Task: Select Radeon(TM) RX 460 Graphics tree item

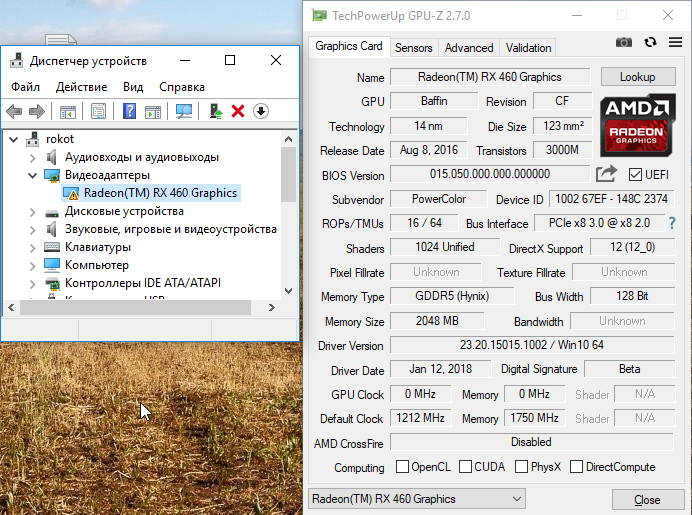Action: 161,193
